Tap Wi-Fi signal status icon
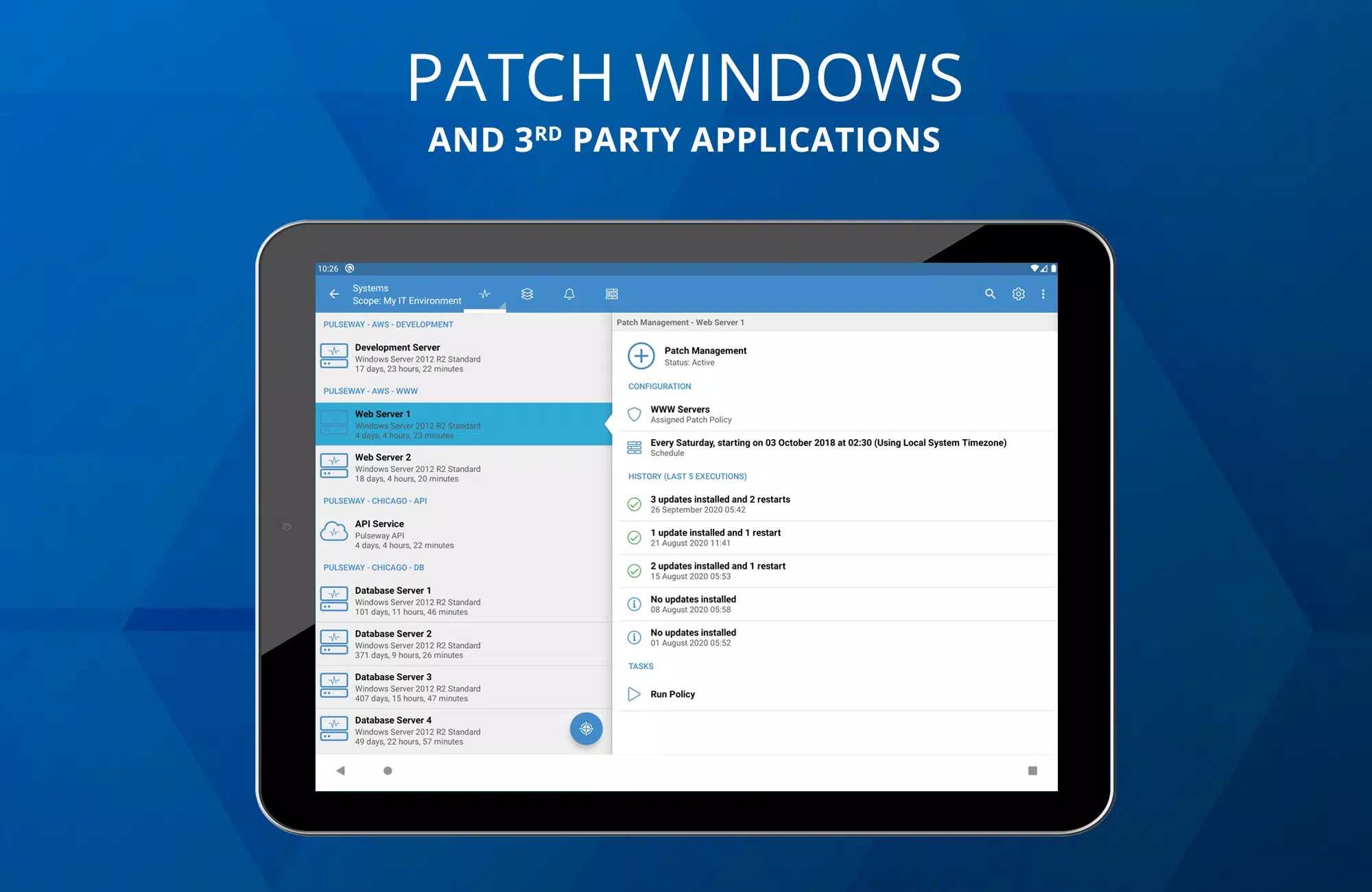Image resolution: width=1372 pixels, height=892 pixels. tap(1034, 268)
